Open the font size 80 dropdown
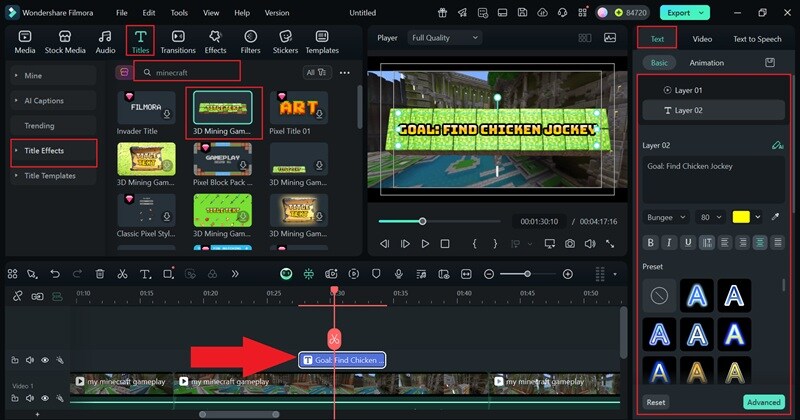800x420 pixels. point(711,217)
